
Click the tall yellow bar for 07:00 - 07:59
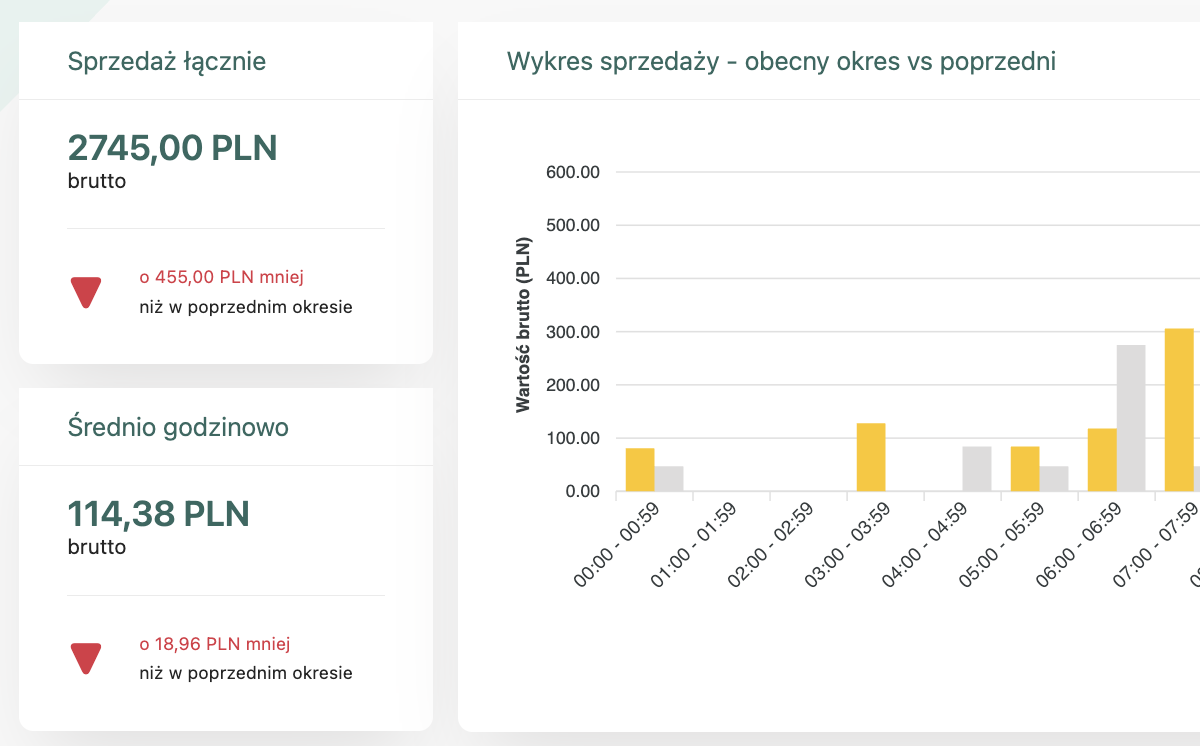1179,410
